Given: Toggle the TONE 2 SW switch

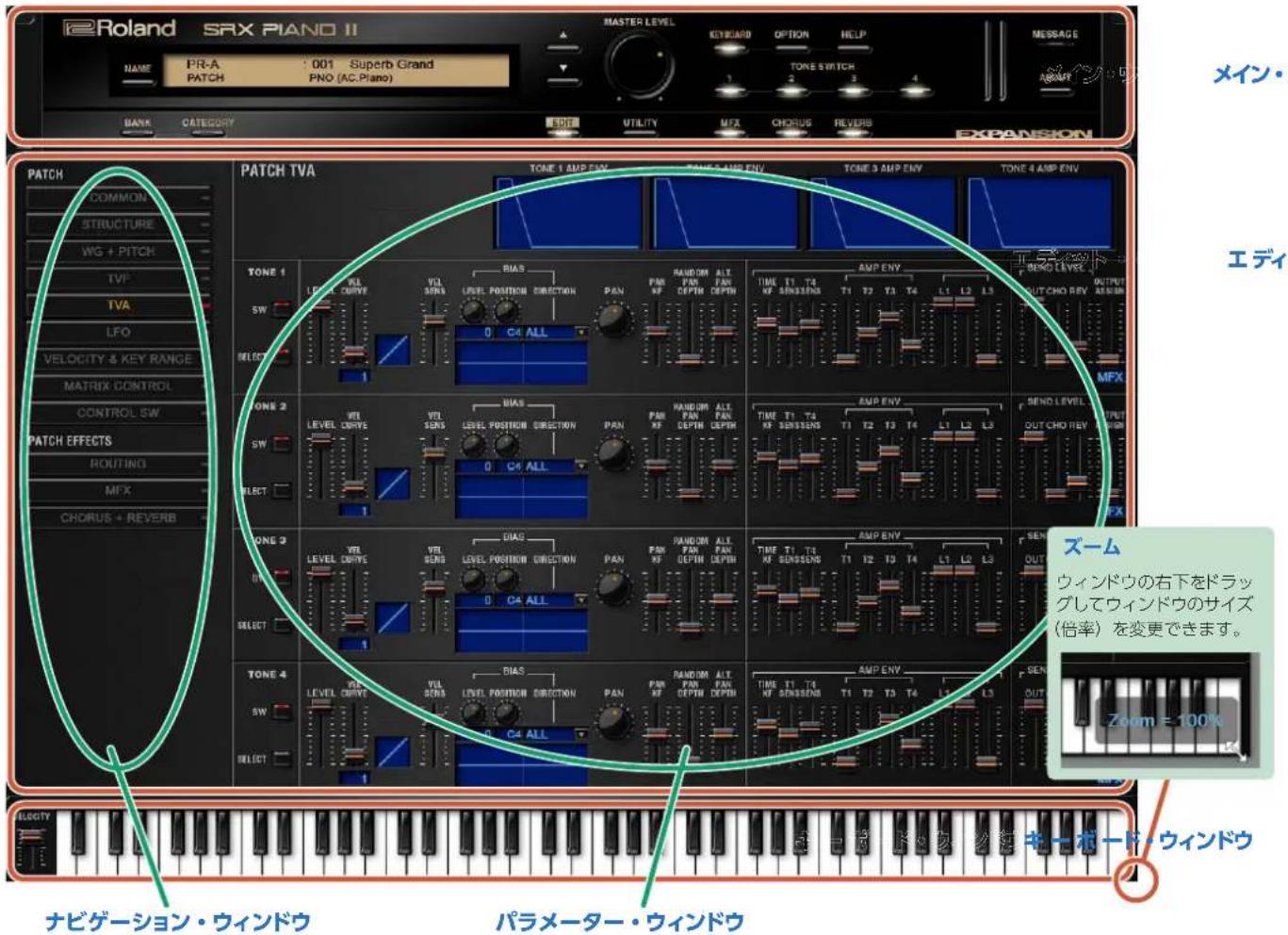Looking at the screenshot, I should point(281,444).
